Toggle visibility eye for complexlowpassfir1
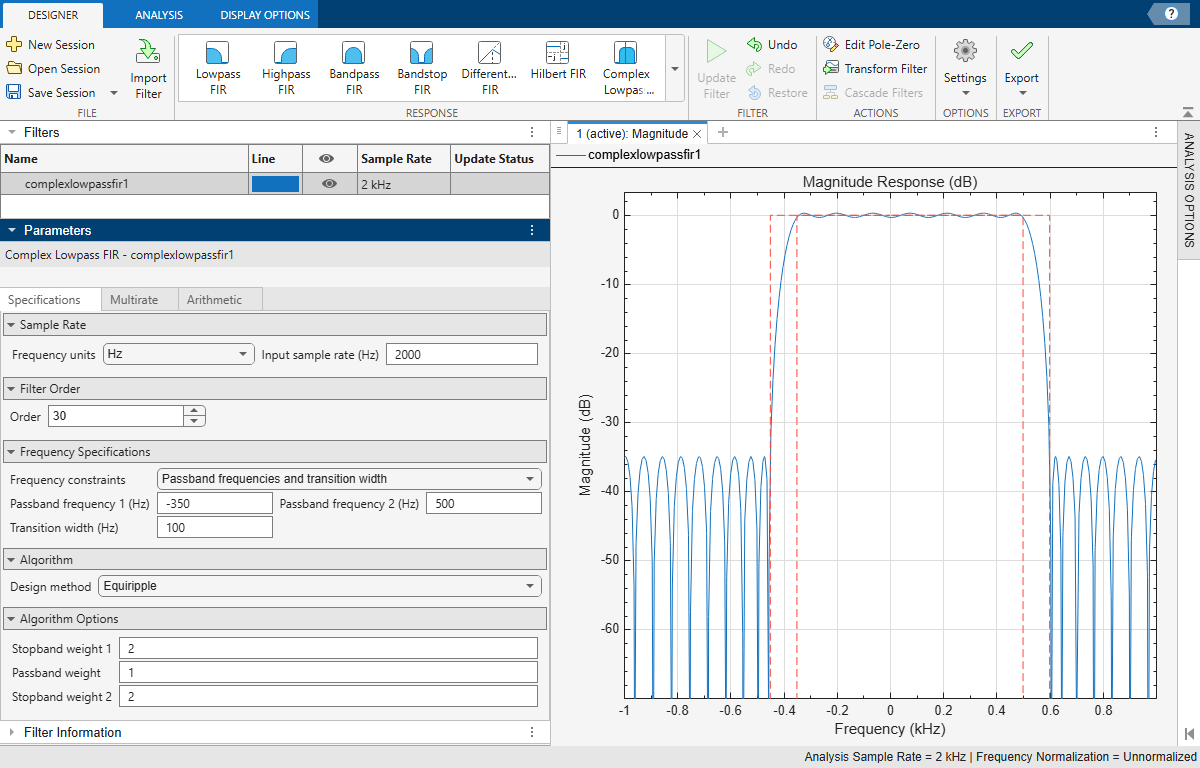This screenshot has width=1200, height=768. (329, 184)
